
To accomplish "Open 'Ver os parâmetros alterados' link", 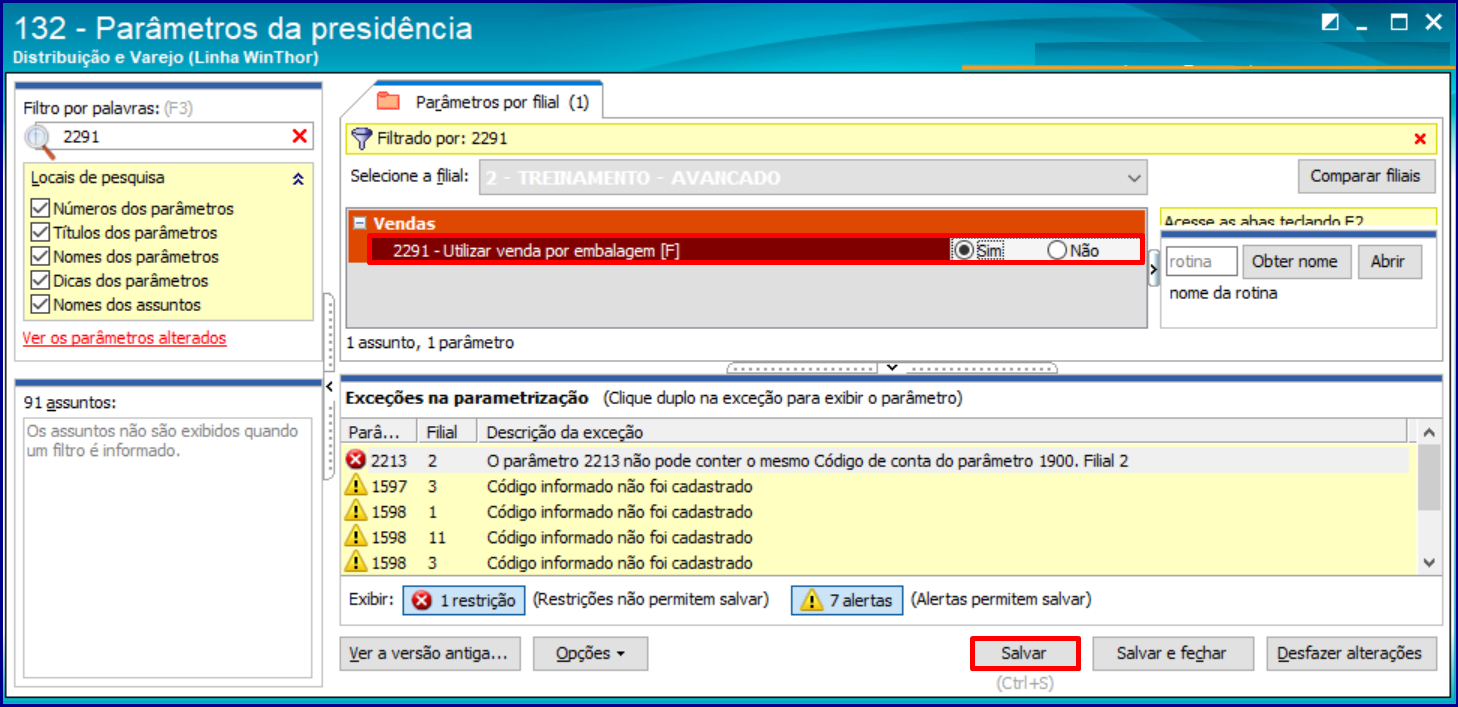I will [x=125, y=338].
